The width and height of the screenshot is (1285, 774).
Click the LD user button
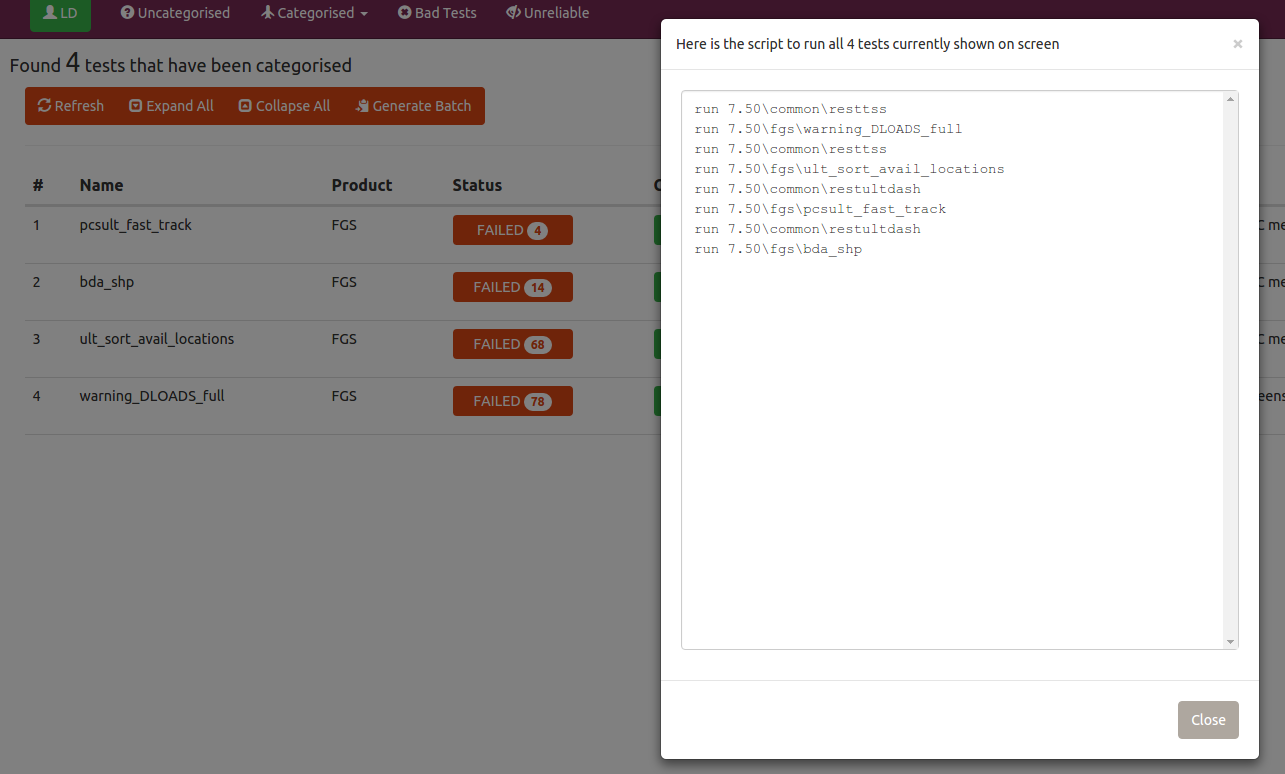pyautogui.click(x=60, y=13)
